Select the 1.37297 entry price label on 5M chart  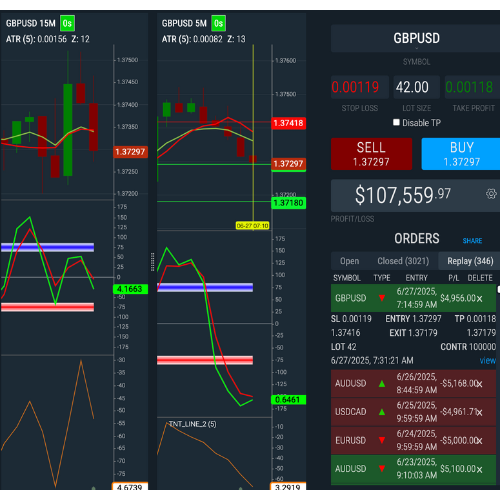click(288, 164)
